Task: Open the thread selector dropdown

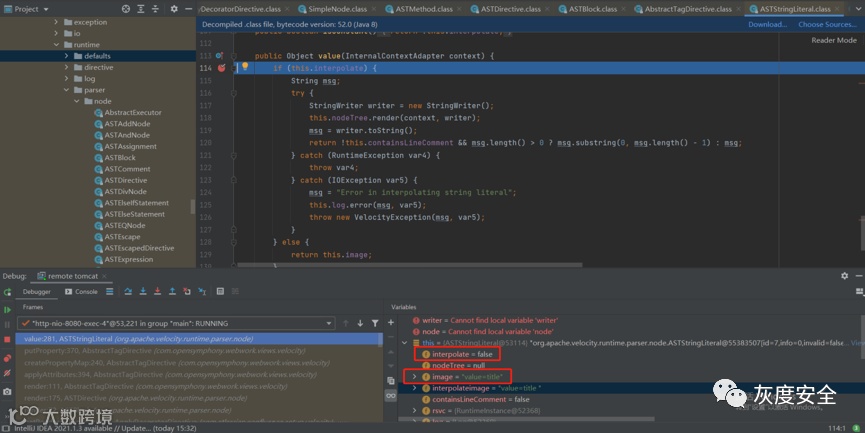Action: pyautogui.click(x=327, y=324)
